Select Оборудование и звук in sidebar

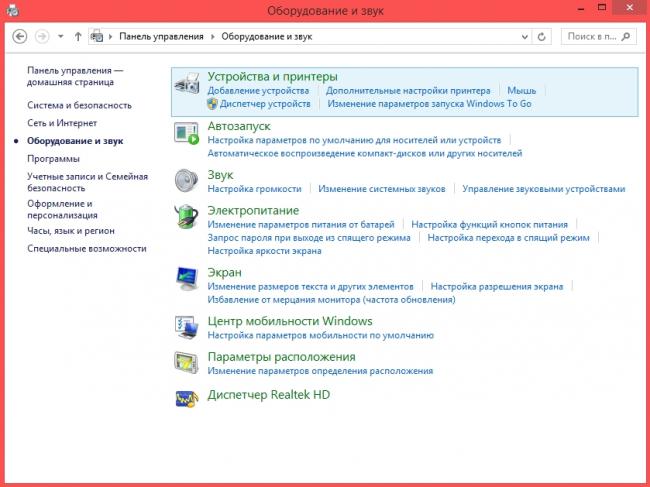coord(75,141)
